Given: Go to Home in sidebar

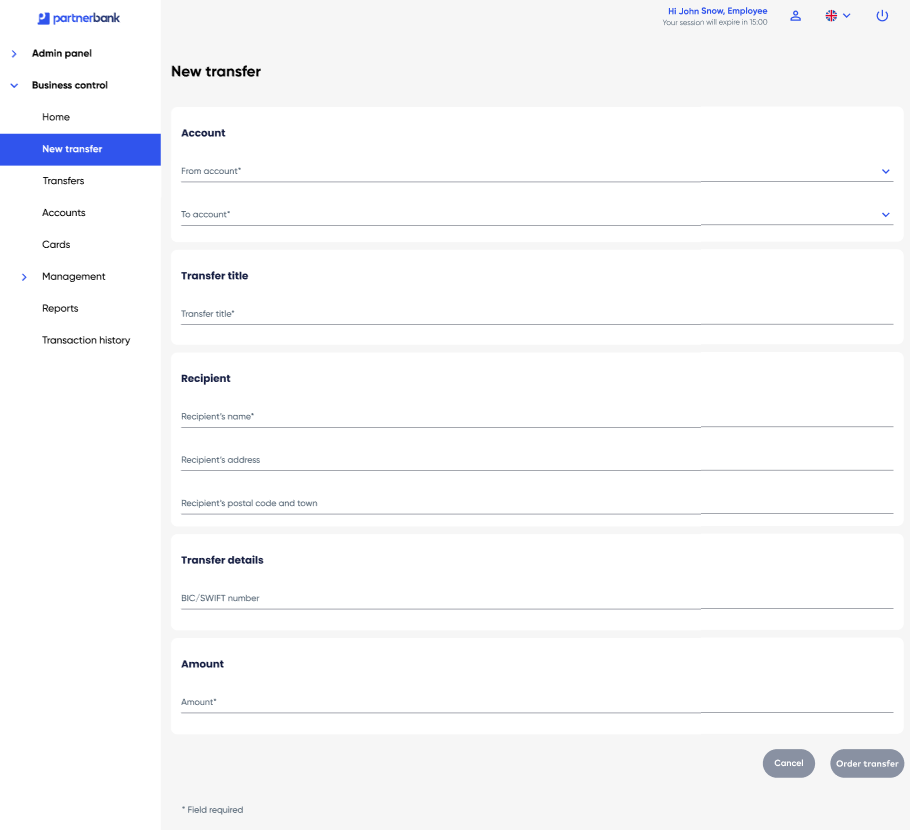Looking at the screenshot, I should (x=56, y=117).
